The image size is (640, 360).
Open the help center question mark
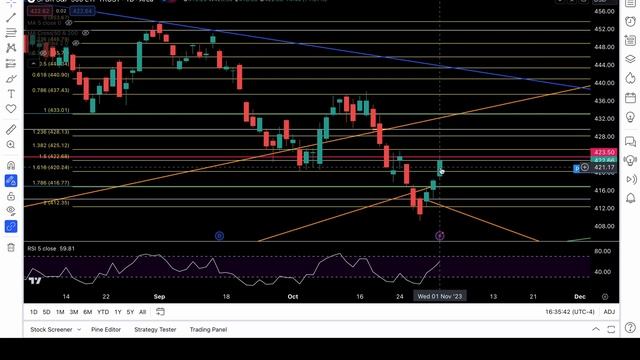click(x=630, y=327)
